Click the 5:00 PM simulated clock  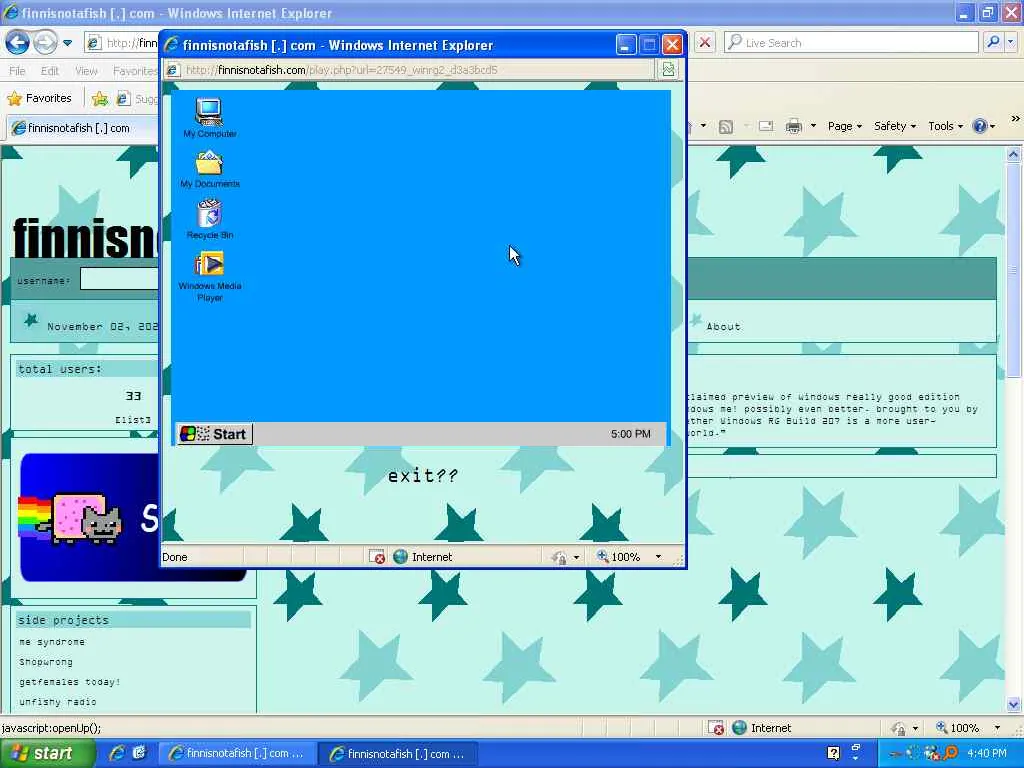pos(630,434)
